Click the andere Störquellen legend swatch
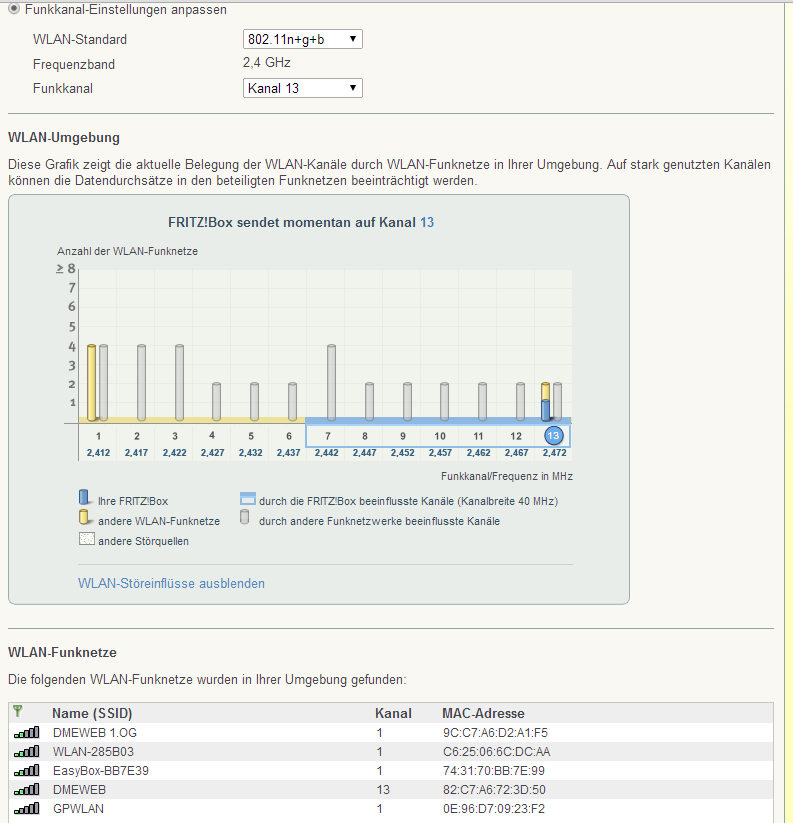 [x=85, y=540]
